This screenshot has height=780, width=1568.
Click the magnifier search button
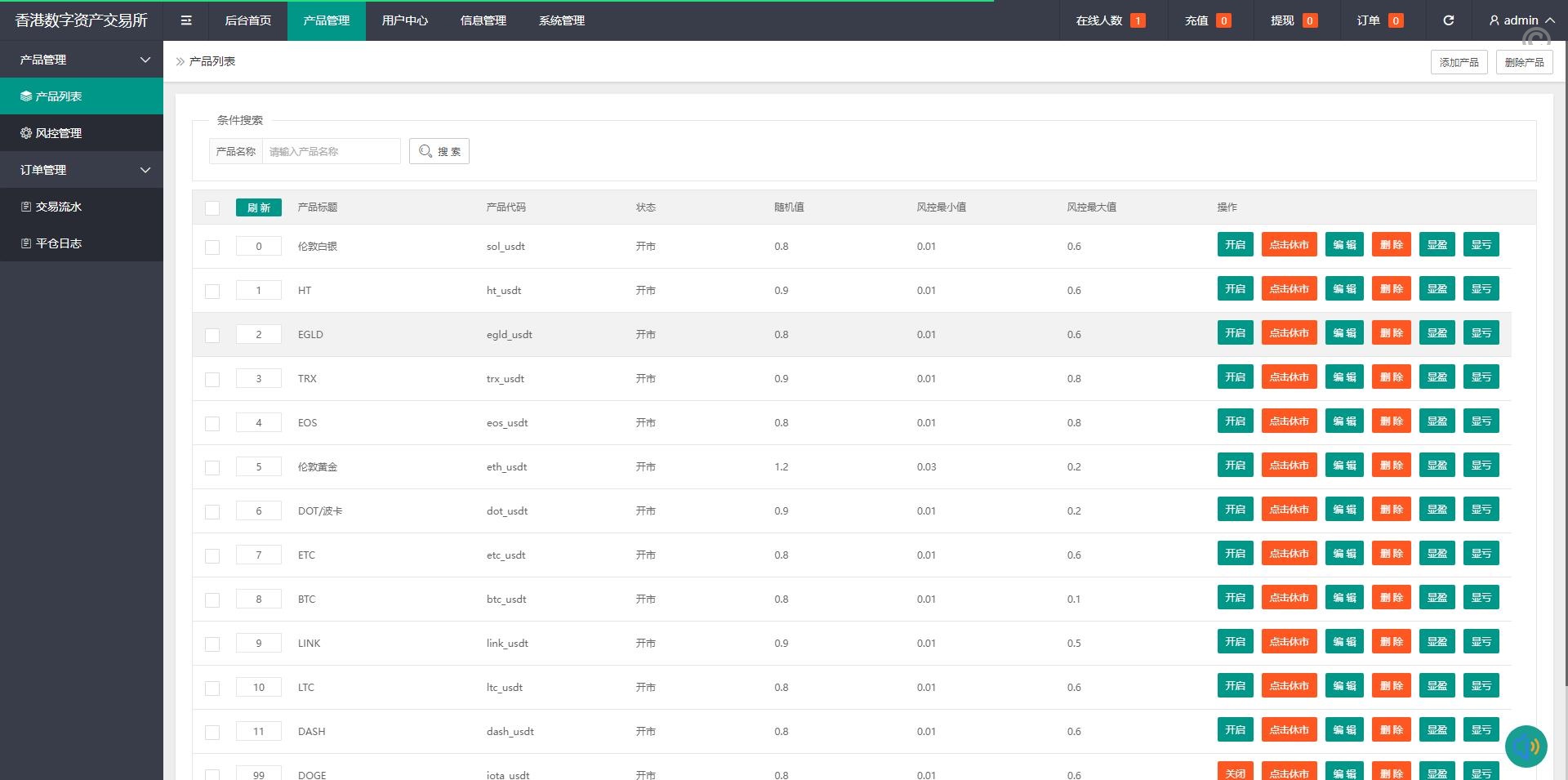click(439, 151)
